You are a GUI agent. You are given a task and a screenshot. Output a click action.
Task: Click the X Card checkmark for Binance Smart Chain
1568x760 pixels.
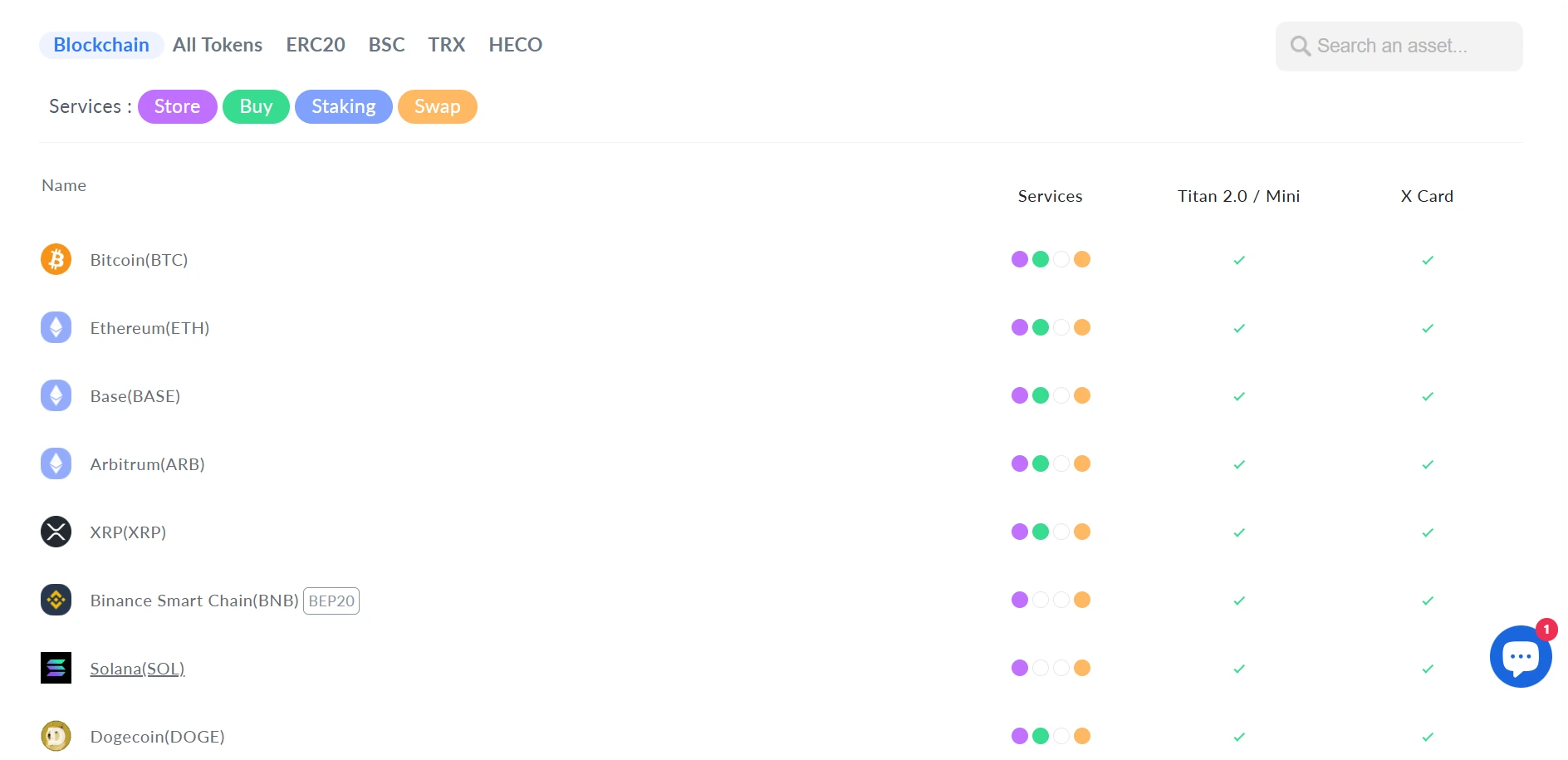[x=1428, y=601]
